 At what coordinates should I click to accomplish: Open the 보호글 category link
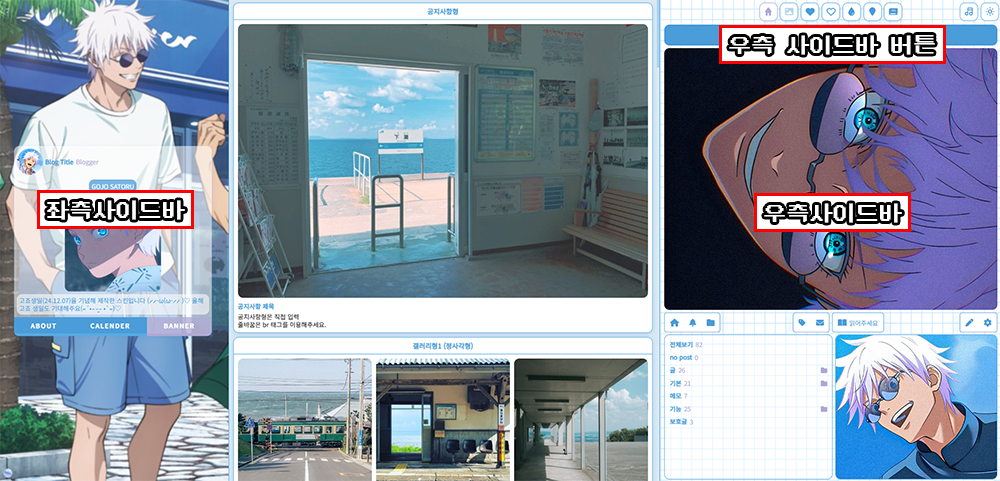(x=681, y=422)
